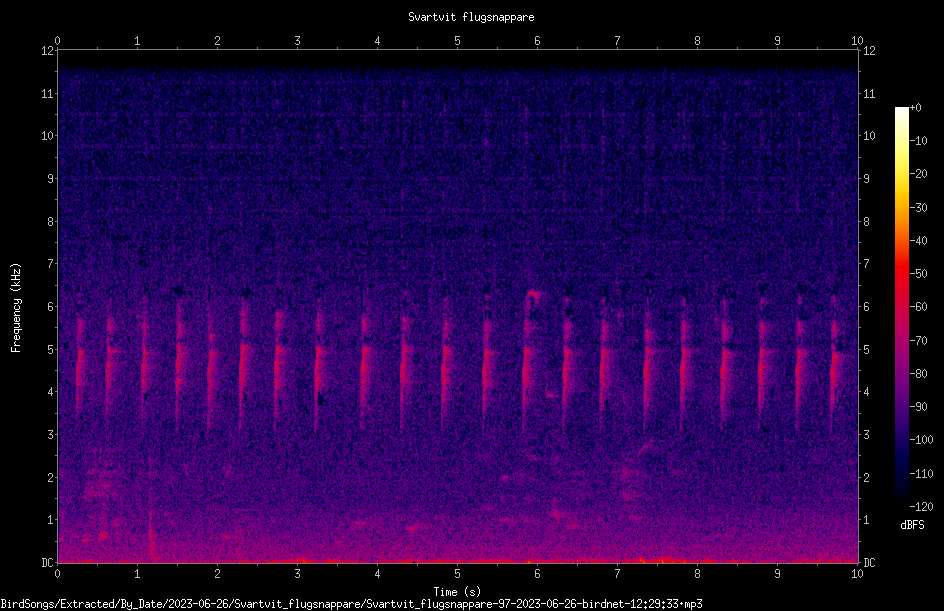This screenshot has height=611, width=944.
Task: Click the 'DC' label on left axis
Action: (48, 562)
